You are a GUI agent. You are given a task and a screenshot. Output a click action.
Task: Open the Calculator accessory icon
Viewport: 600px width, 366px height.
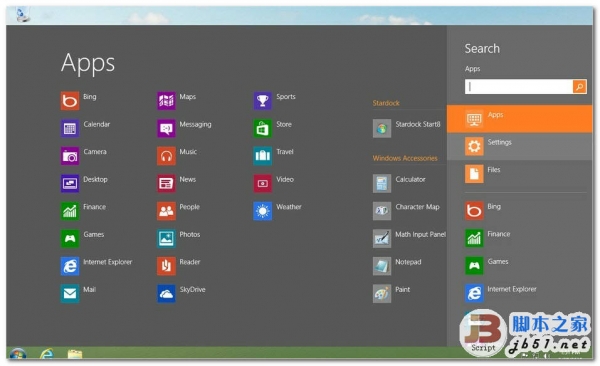click(x=382, y=183)
